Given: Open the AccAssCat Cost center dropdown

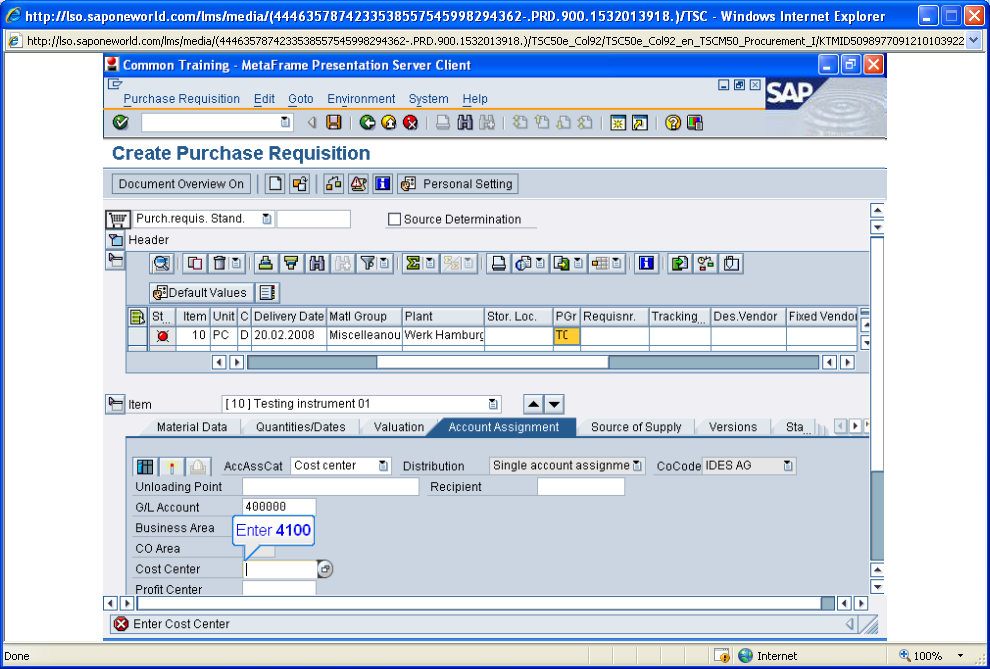Looking at the screenshot, I should coord(383,466).
